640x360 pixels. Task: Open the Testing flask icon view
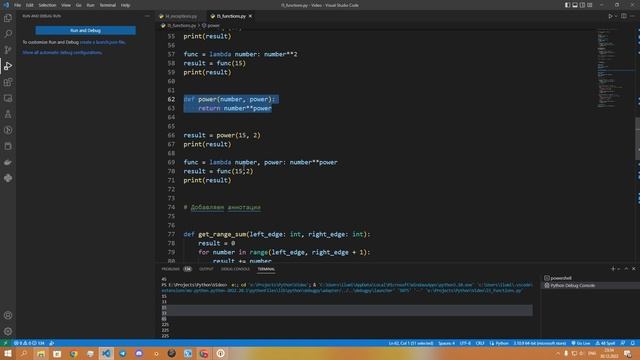(x=8, y=114)
